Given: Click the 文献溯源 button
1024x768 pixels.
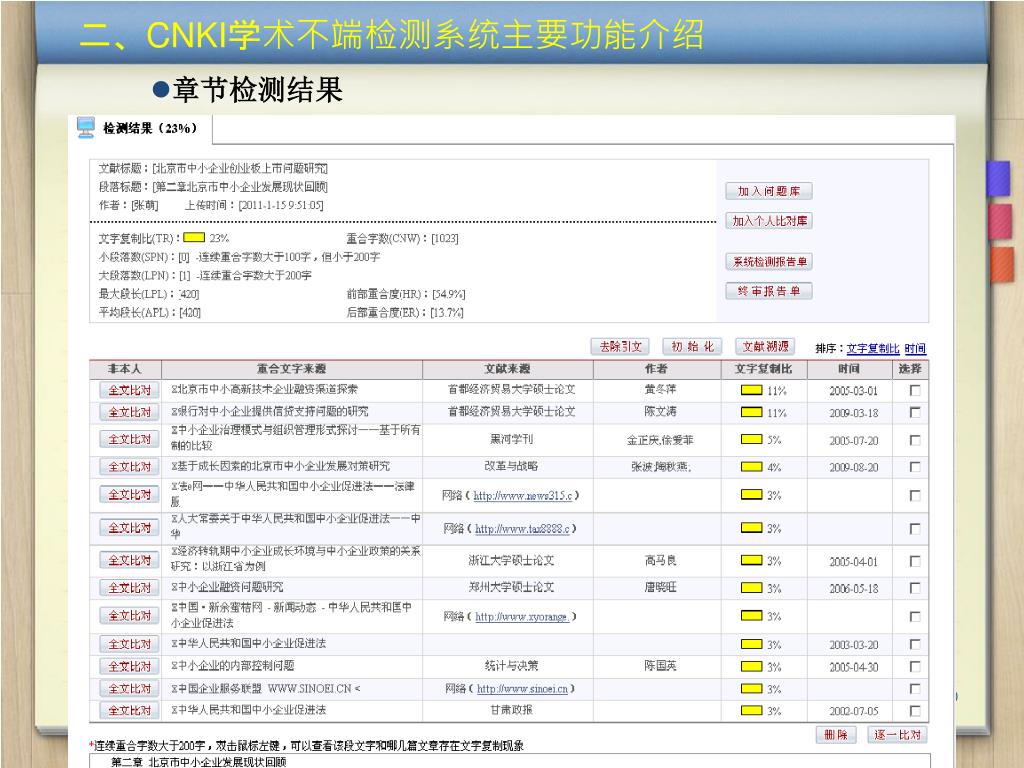Looking at the screenshot, I should [765, 347].
